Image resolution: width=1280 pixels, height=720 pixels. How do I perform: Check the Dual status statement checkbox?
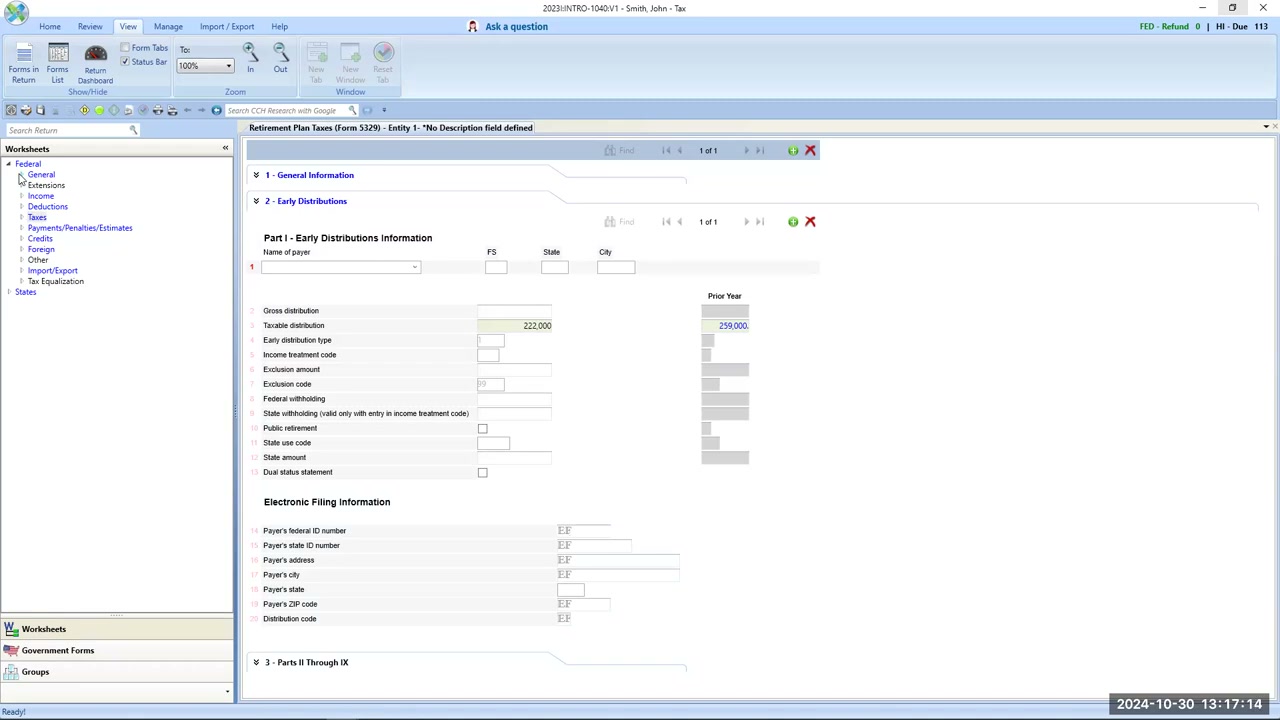click(x=482, y=473)
